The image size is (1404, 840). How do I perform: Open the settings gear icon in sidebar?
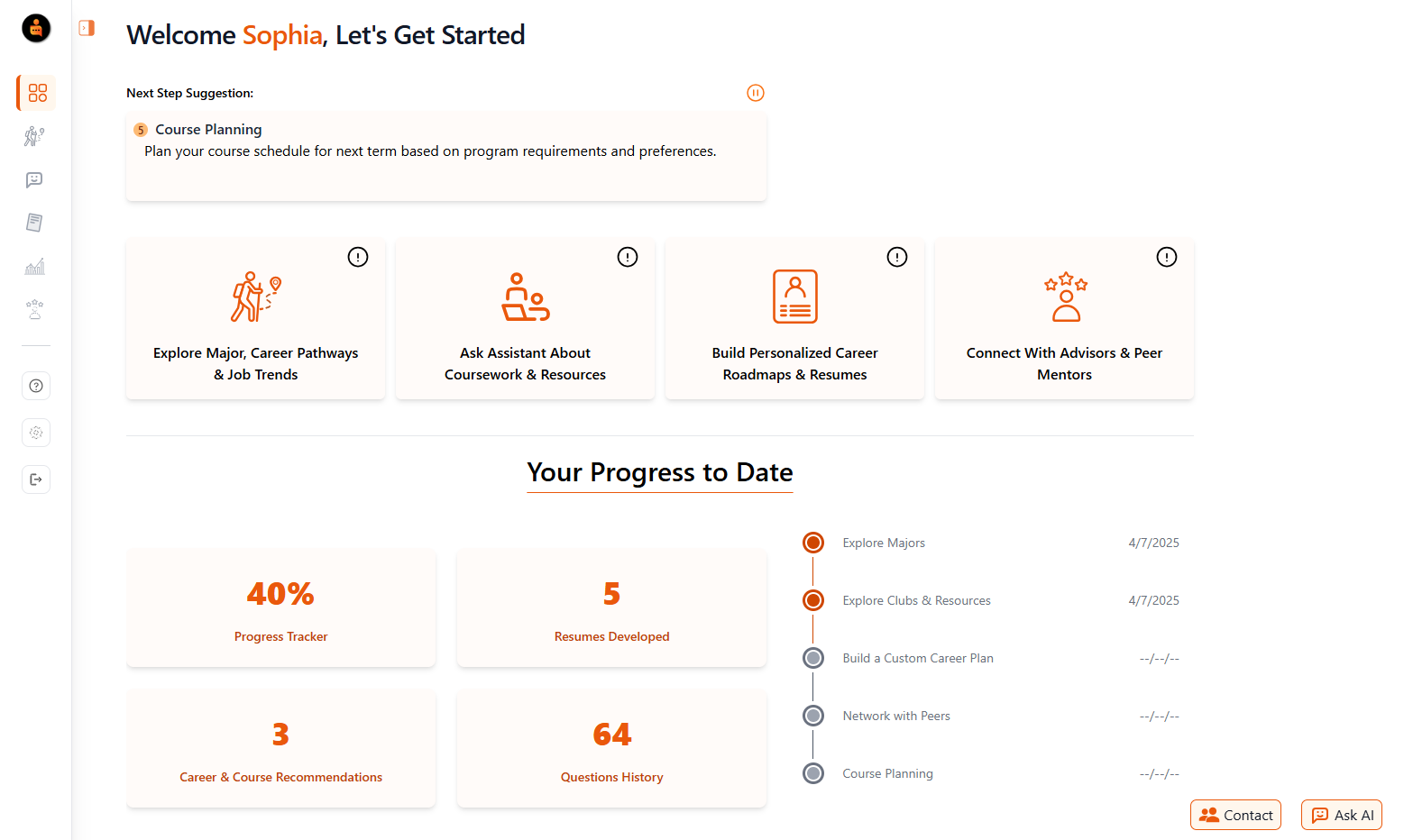36,433
